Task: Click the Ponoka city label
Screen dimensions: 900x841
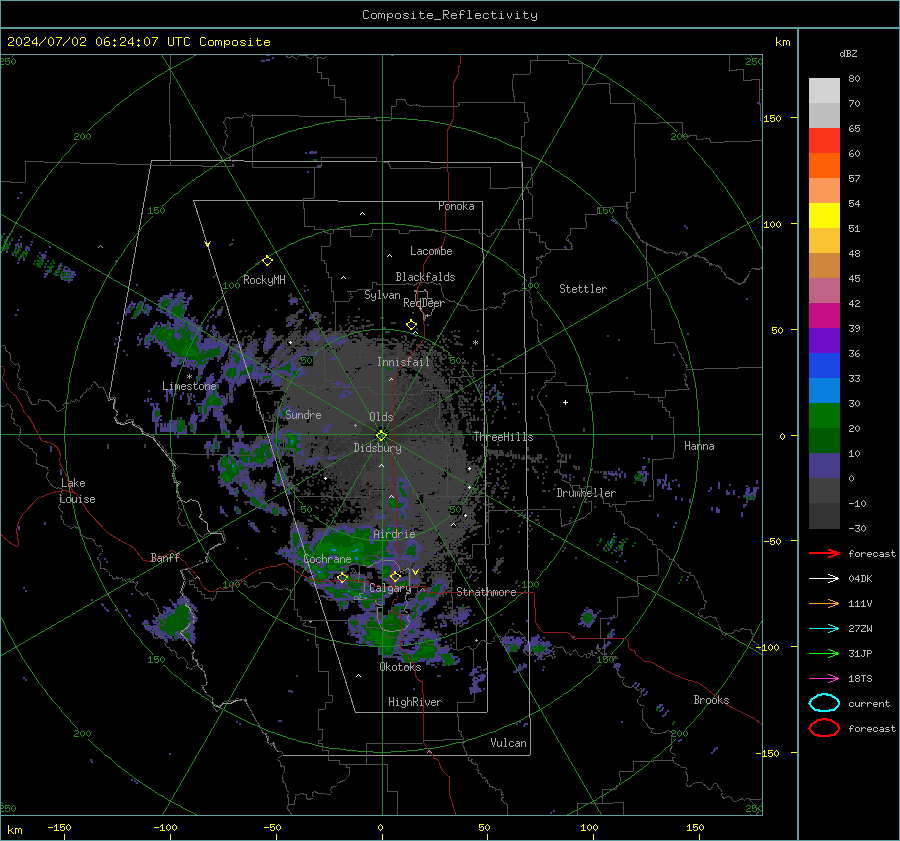Action: [x=456, y=206]
